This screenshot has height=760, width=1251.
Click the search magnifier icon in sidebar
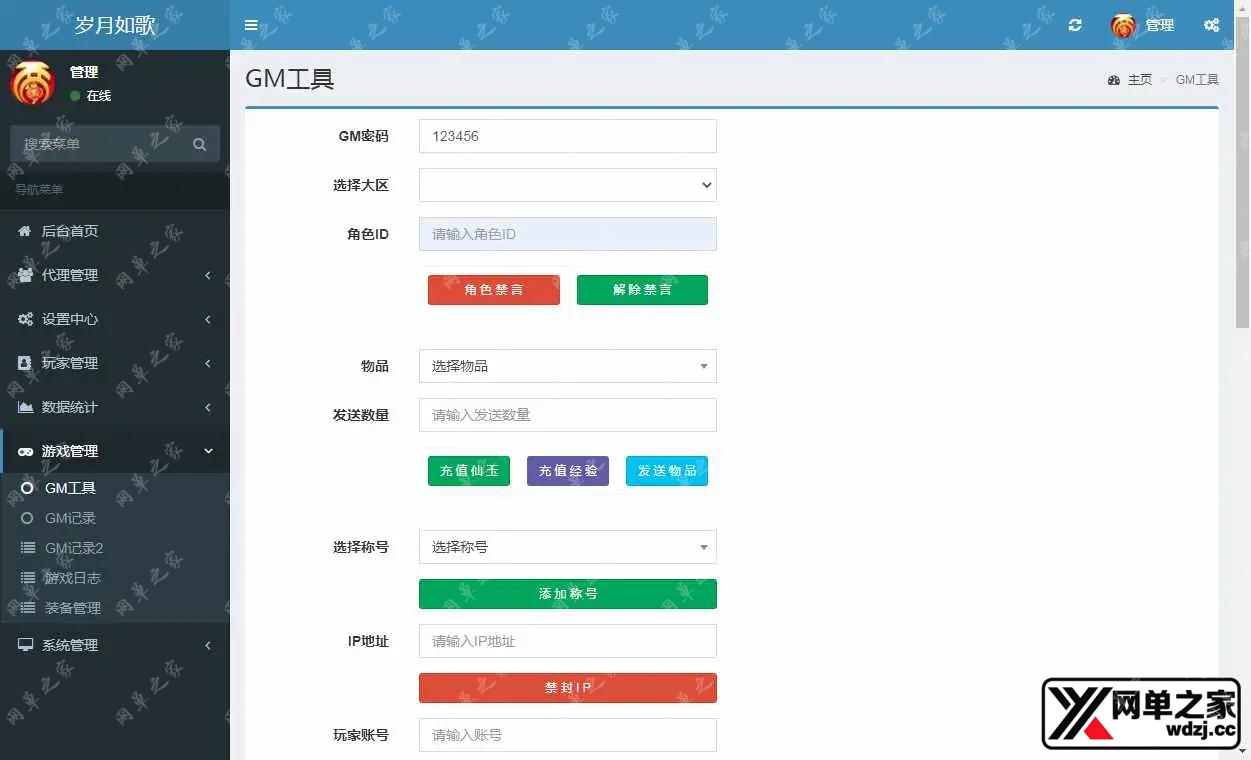click(x=199, y=145)
